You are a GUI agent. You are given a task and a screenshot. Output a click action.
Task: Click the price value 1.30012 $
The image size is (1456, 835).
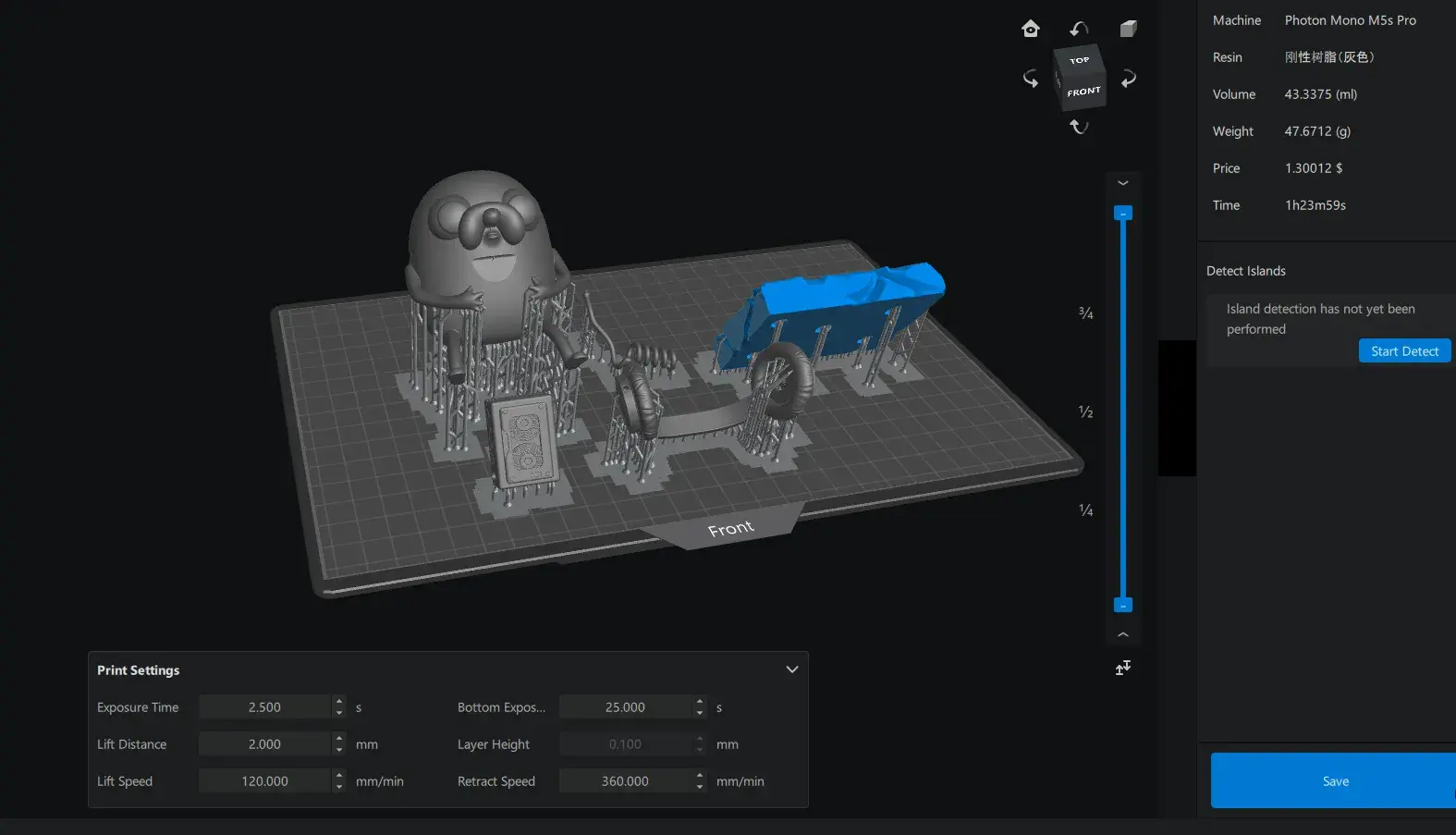1314,168
